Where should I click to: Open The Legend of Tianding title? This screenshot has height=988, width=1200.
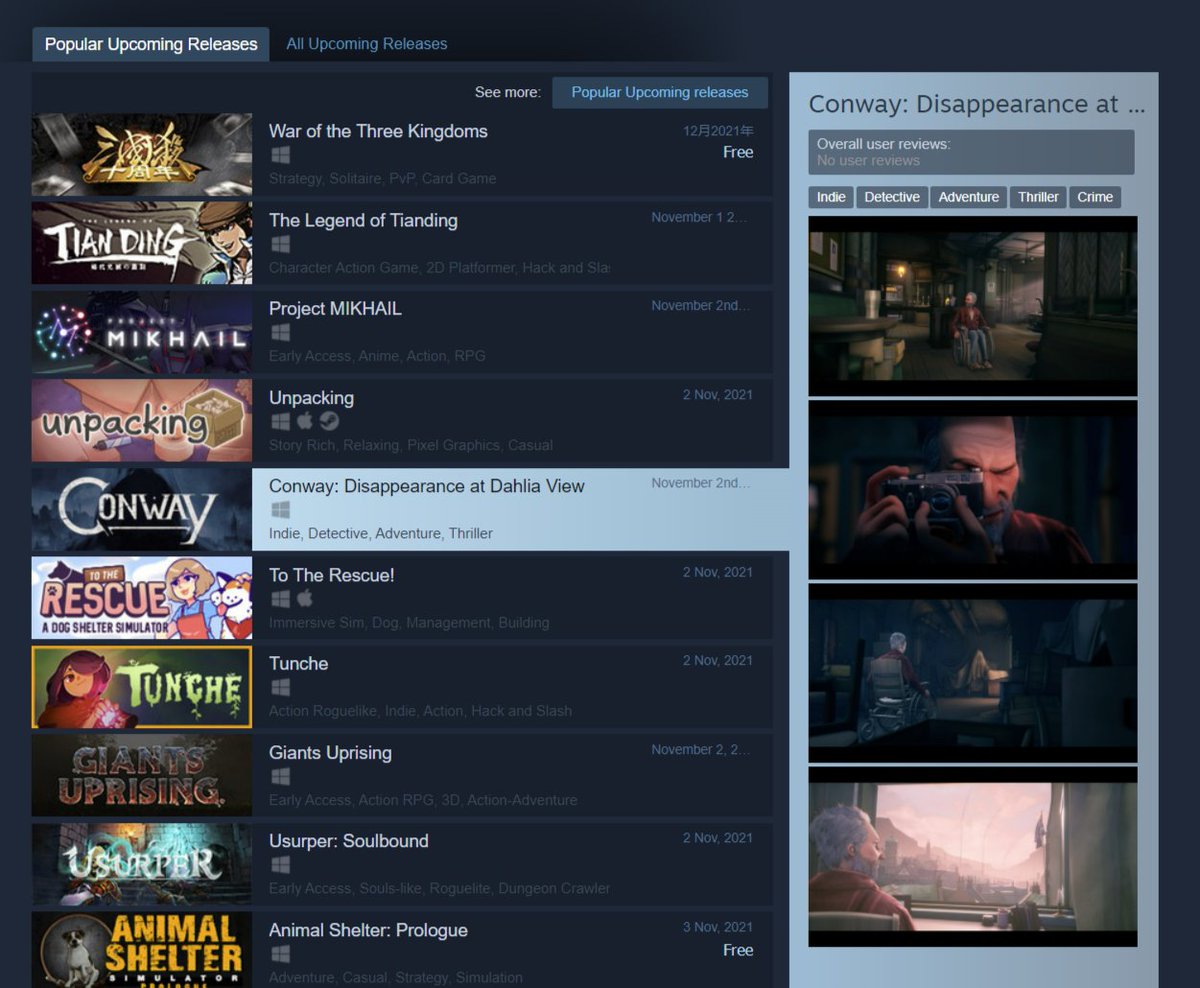tap(363, 220)
